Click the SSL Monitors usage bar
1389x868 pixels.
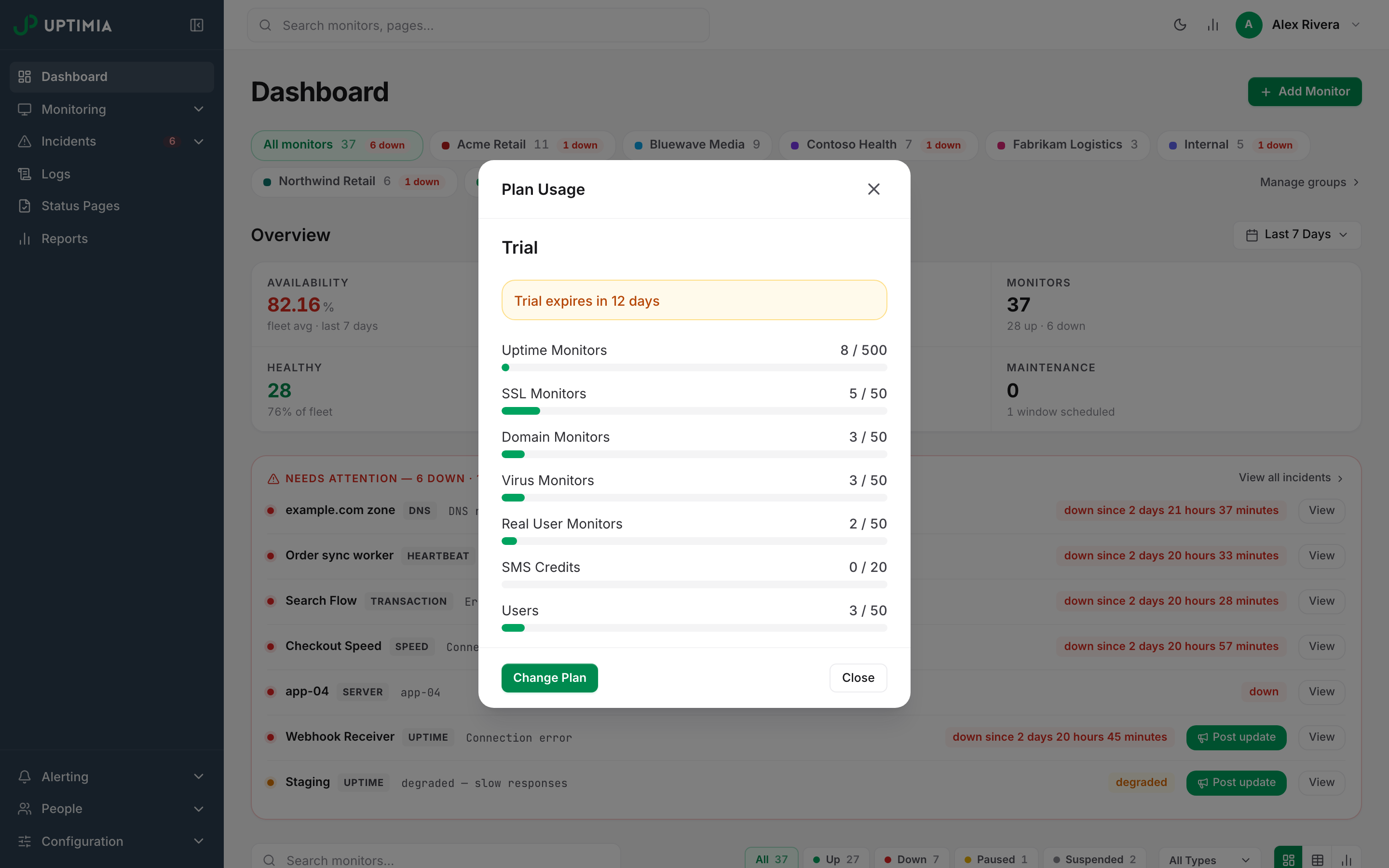click(x=694, y=411)
